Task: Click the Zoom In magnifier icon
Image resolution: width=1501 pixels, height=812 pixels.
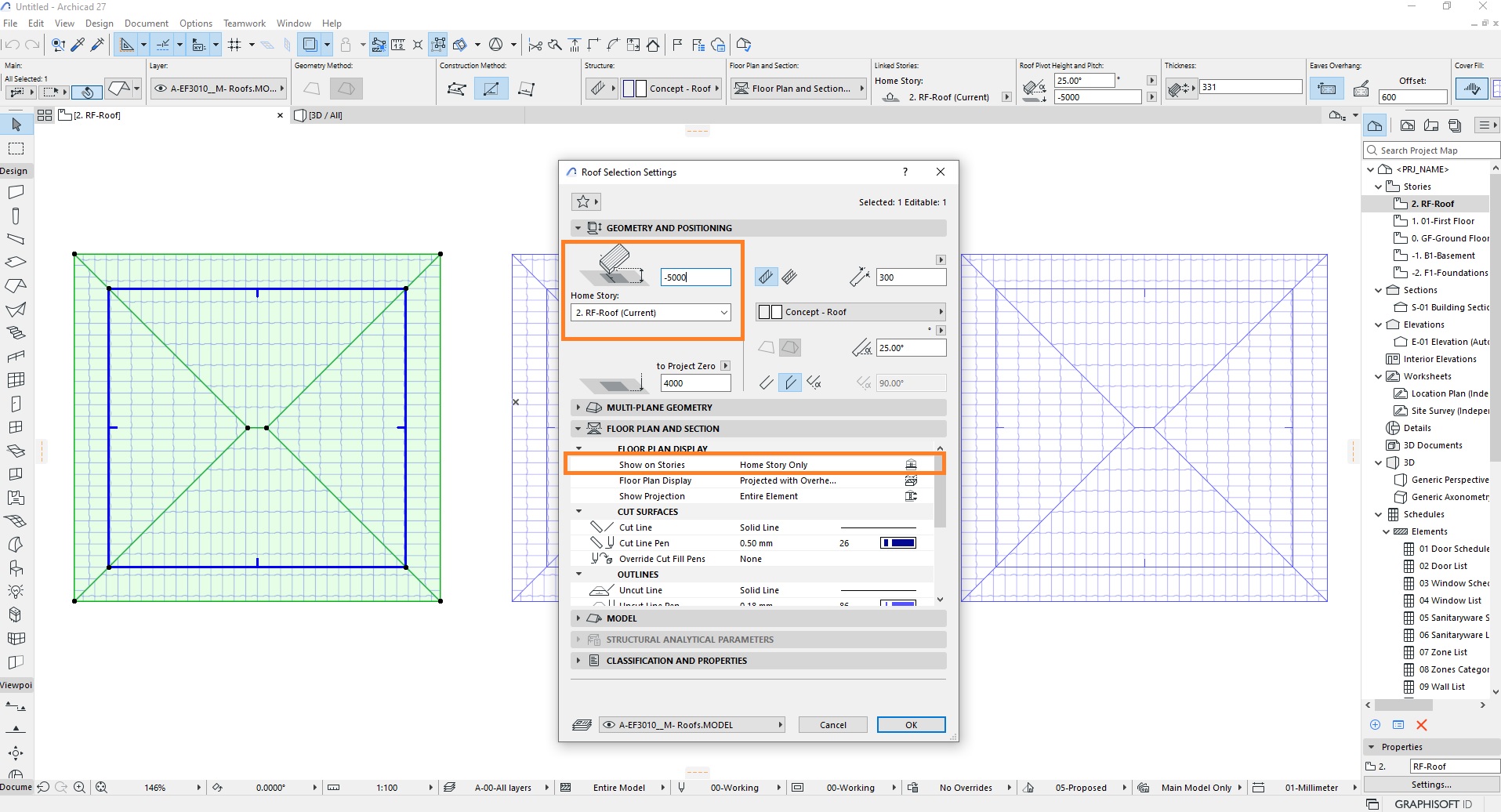Action: click(79, 788)
